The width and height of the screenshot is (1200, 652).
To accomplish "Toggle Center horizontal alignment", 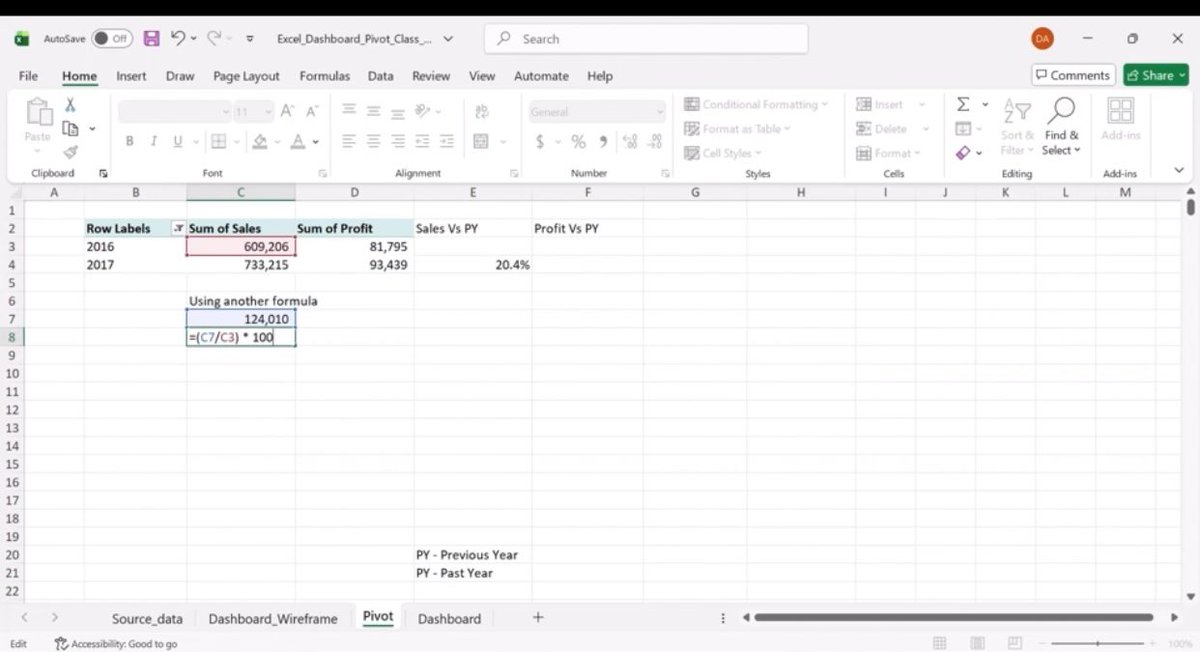I will coord(373,142).
